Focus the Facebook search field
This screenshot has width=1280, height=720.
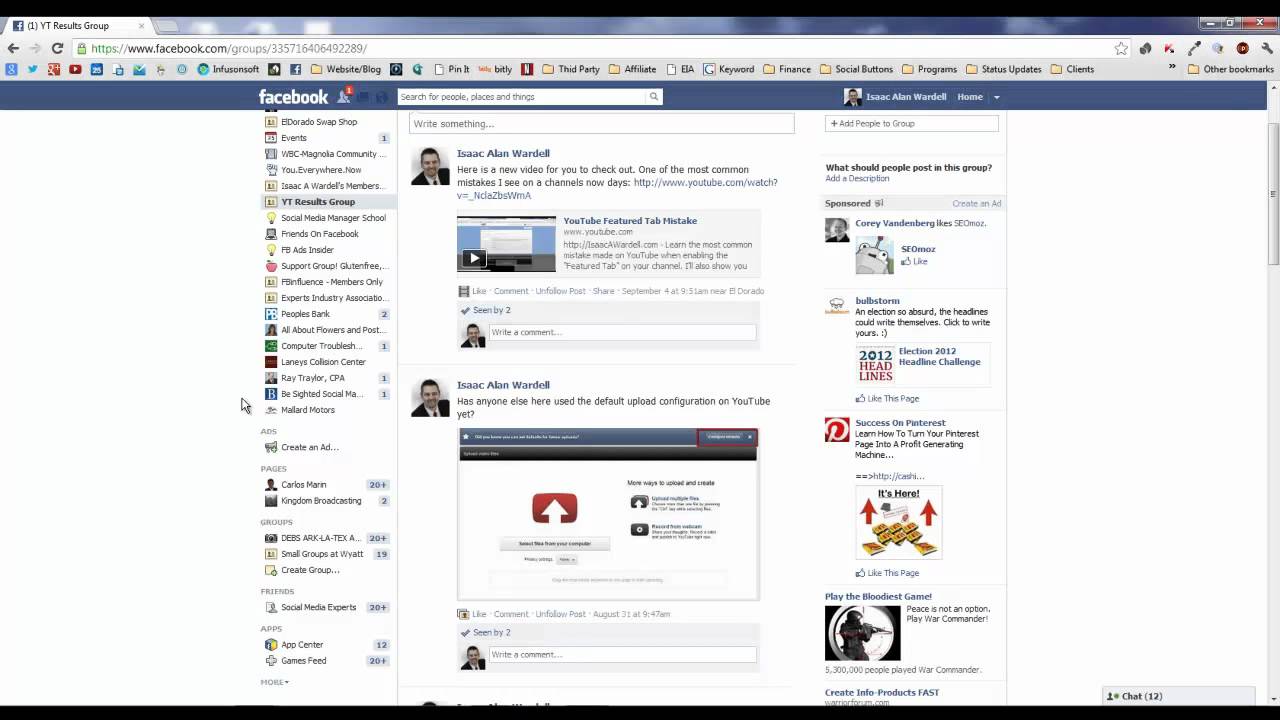(x=522, y=97)
